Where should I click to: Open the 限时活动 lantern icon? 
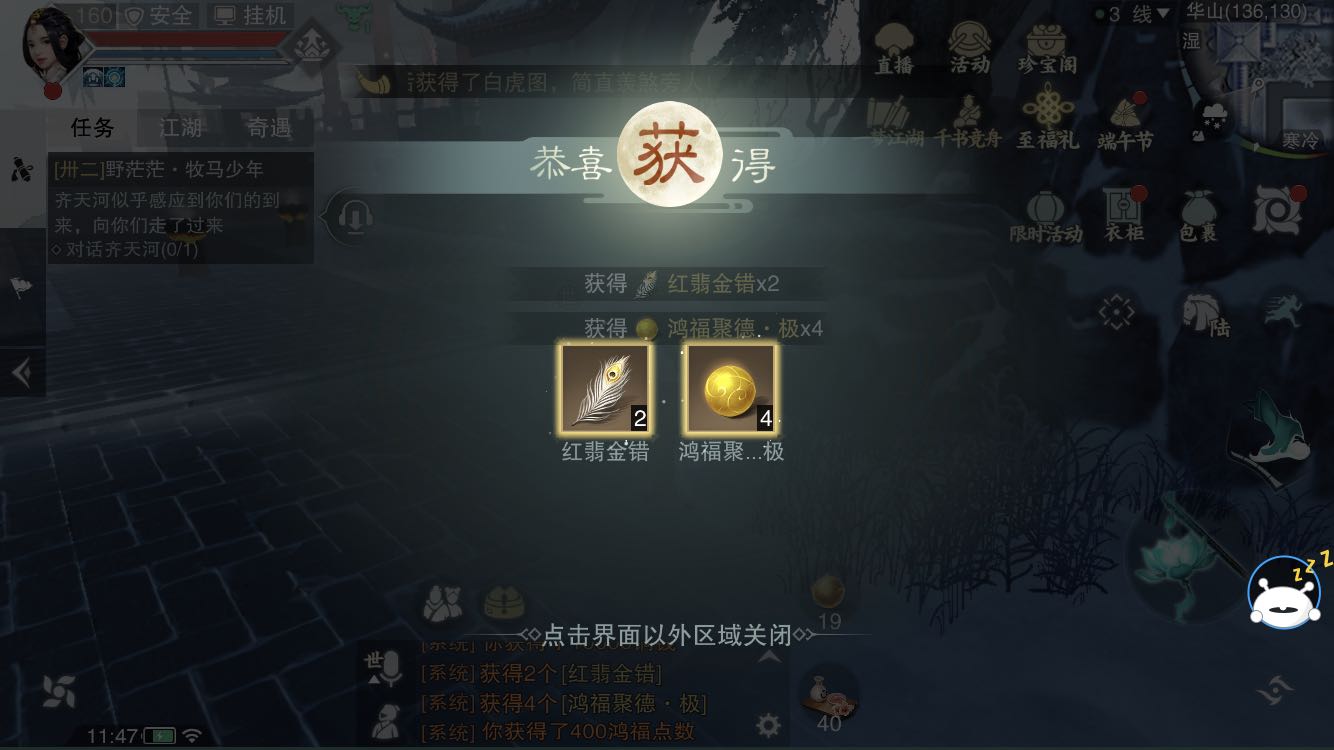pos(1045,215)
